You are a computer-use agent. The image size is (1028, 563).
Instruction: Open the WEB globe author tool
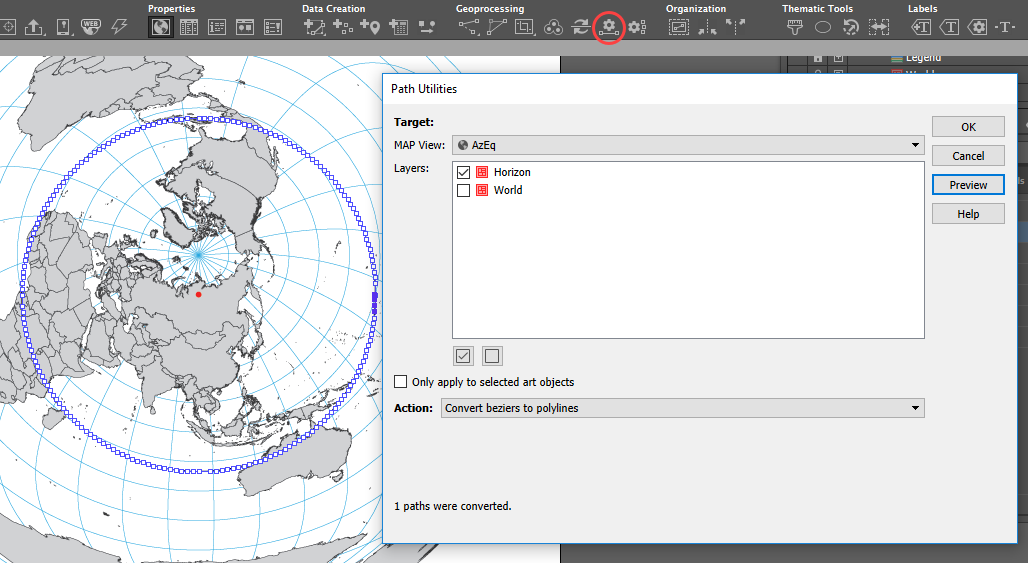pos(90,27)
